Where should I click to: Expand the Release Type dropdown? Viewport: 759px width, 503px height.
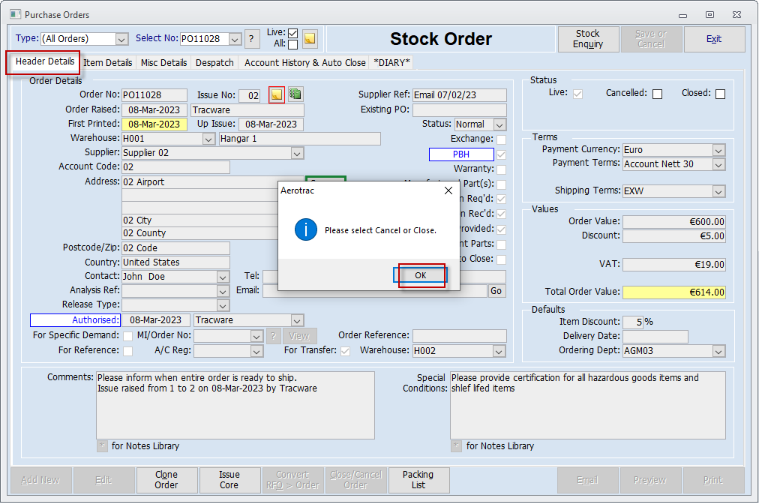(x=223, y=305)
